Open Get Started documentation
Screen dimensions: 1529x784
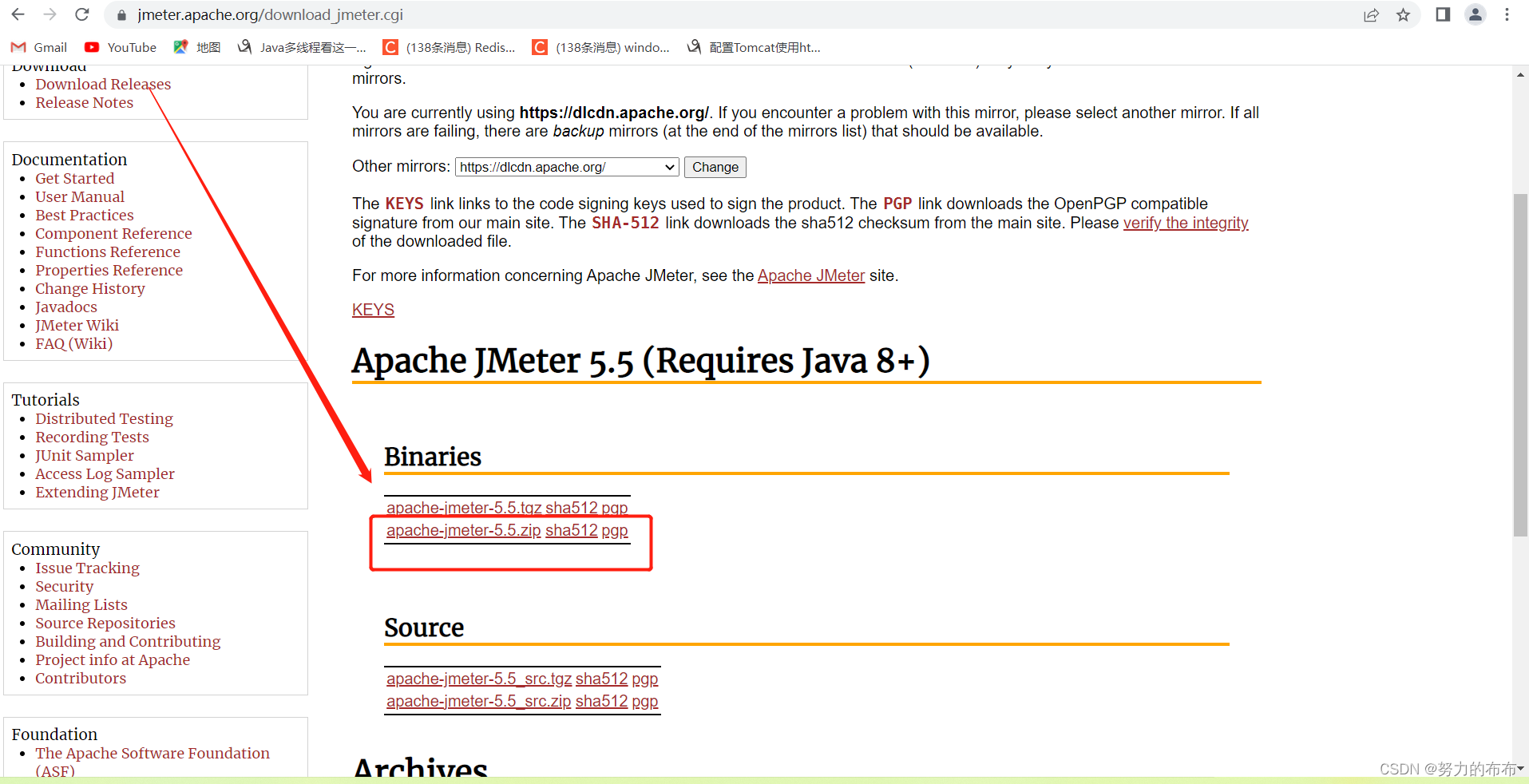coord(75,178)
